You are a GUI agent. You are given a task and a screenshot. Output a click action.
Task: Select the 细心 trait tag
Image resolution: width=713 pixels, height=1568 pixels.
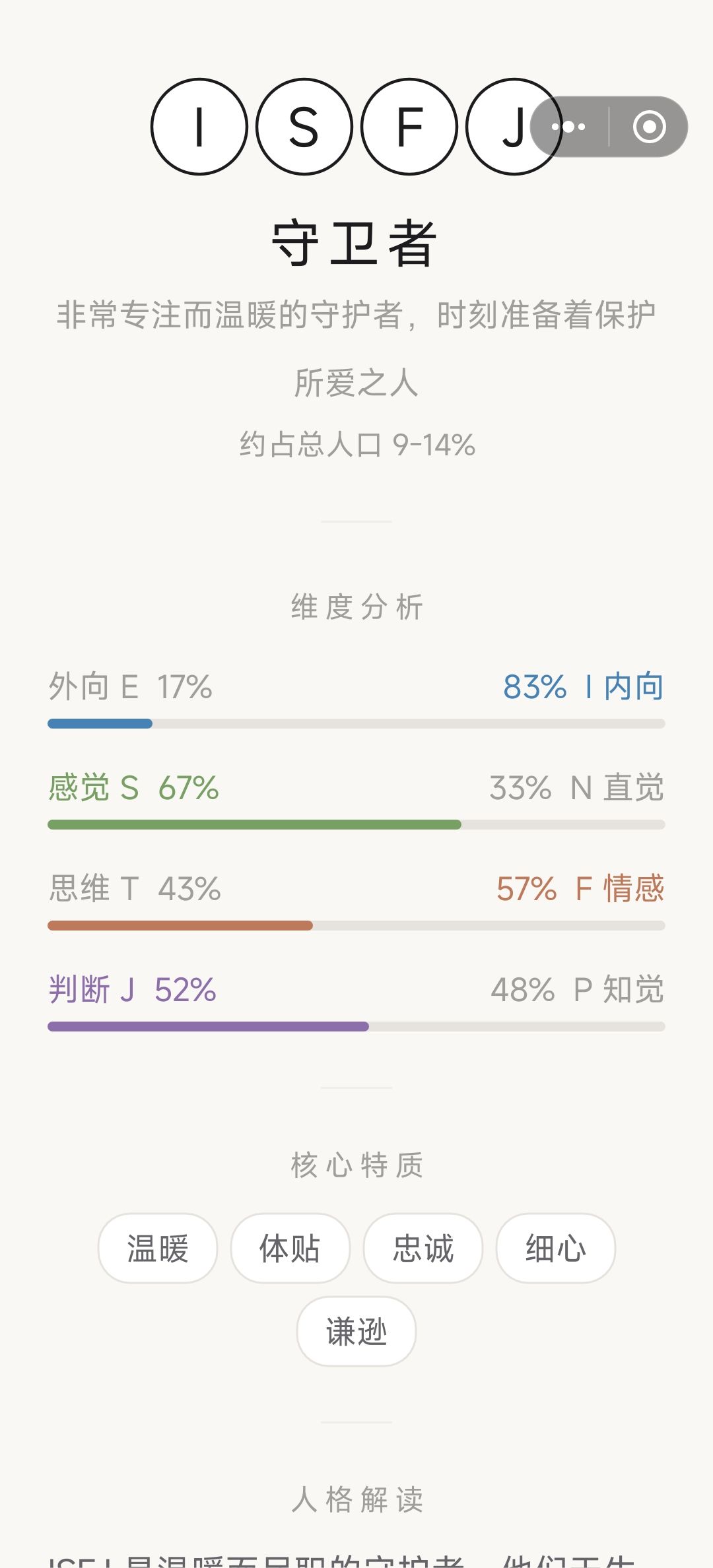tap(555, 1248)
